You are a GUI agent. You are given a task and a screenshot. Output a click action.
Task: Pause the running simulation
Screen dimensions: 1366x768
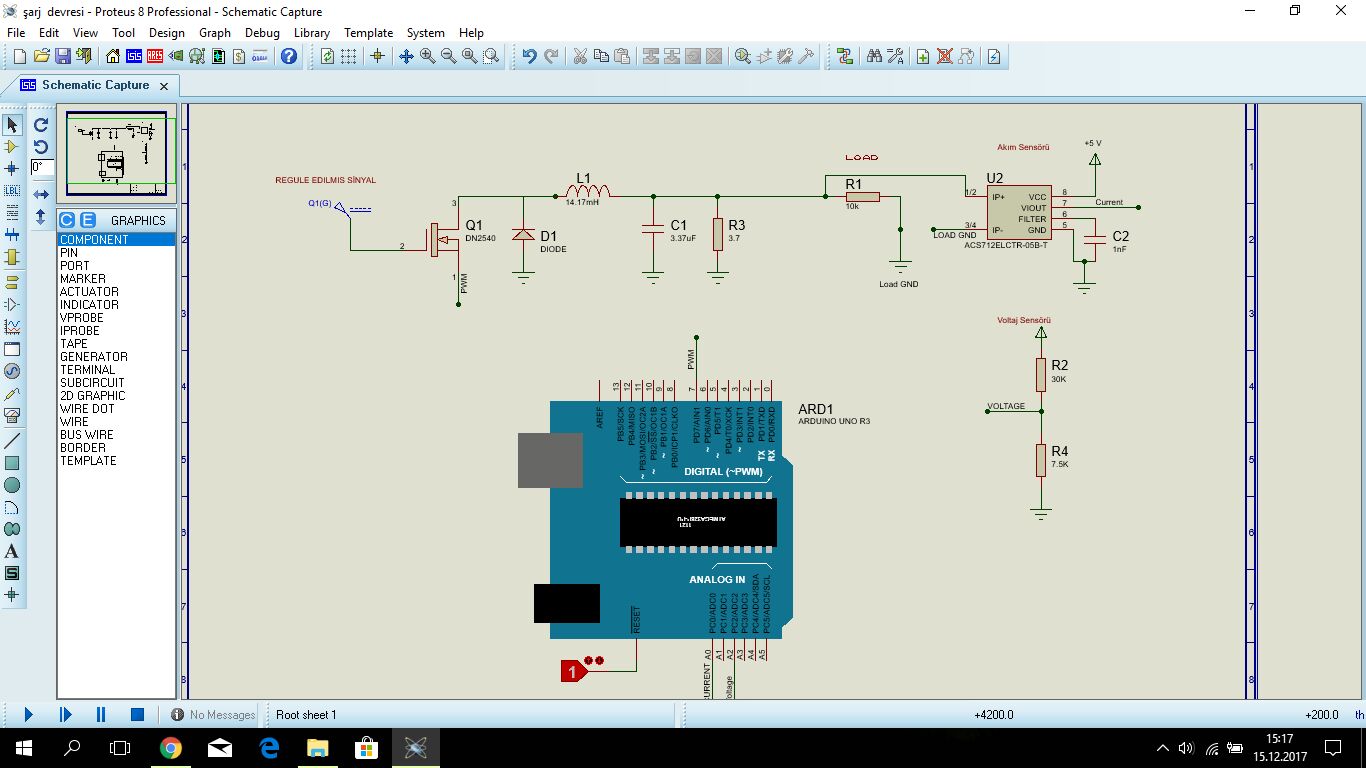(x=101, y=714)
